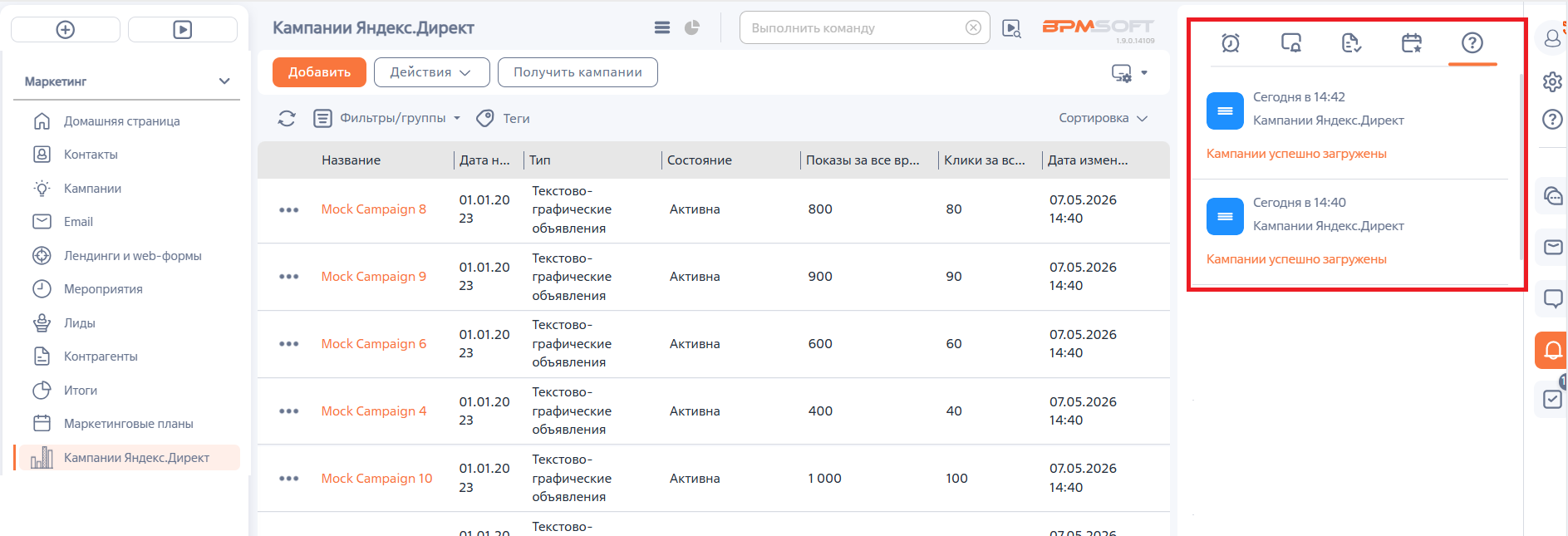The width and height of the screenshot is (1568, 536).
Task: Switch to analytics pie chart view
Action: [691, 27]
